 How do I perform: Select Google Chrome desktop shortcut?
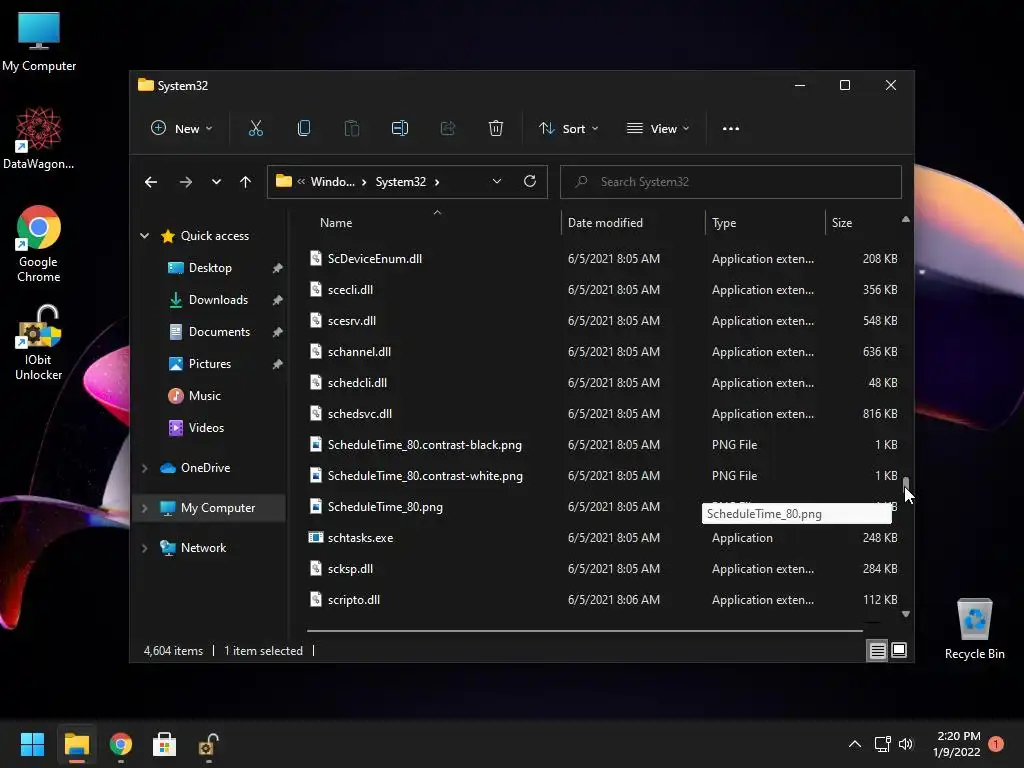[39, 244]
